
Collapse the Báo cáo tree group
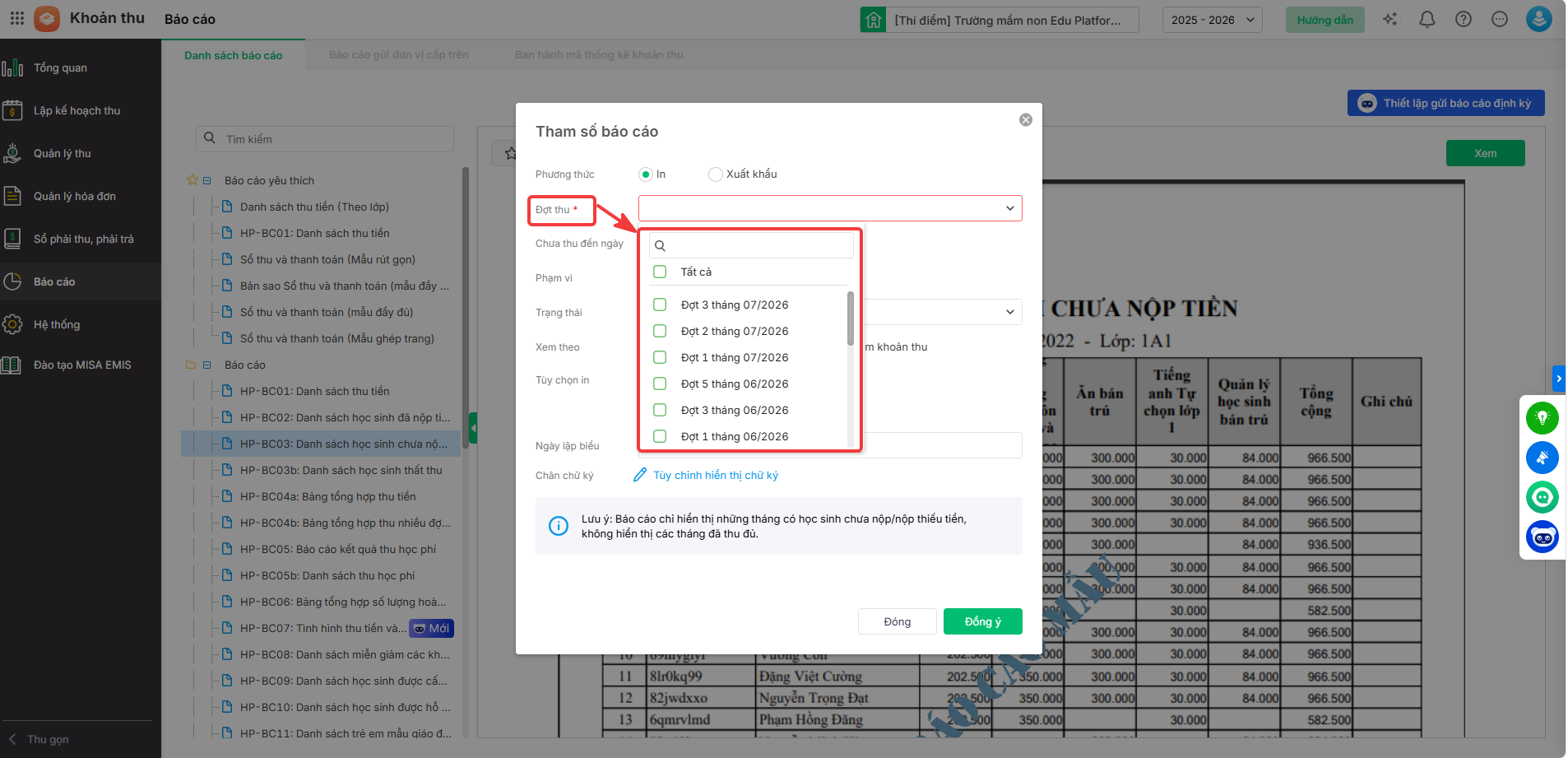pyautogui.click(x=207, y=365)
